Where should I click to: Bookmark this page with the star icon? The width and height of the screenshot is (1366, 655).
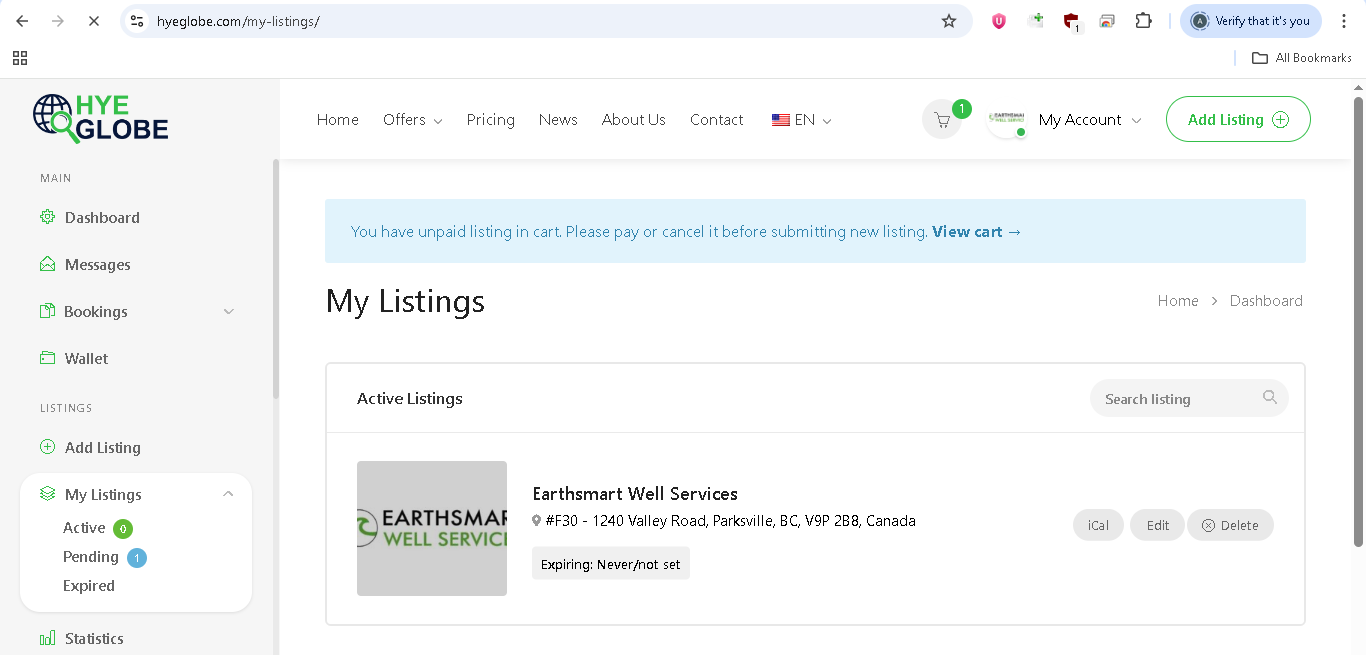click(x=949, y=21)
